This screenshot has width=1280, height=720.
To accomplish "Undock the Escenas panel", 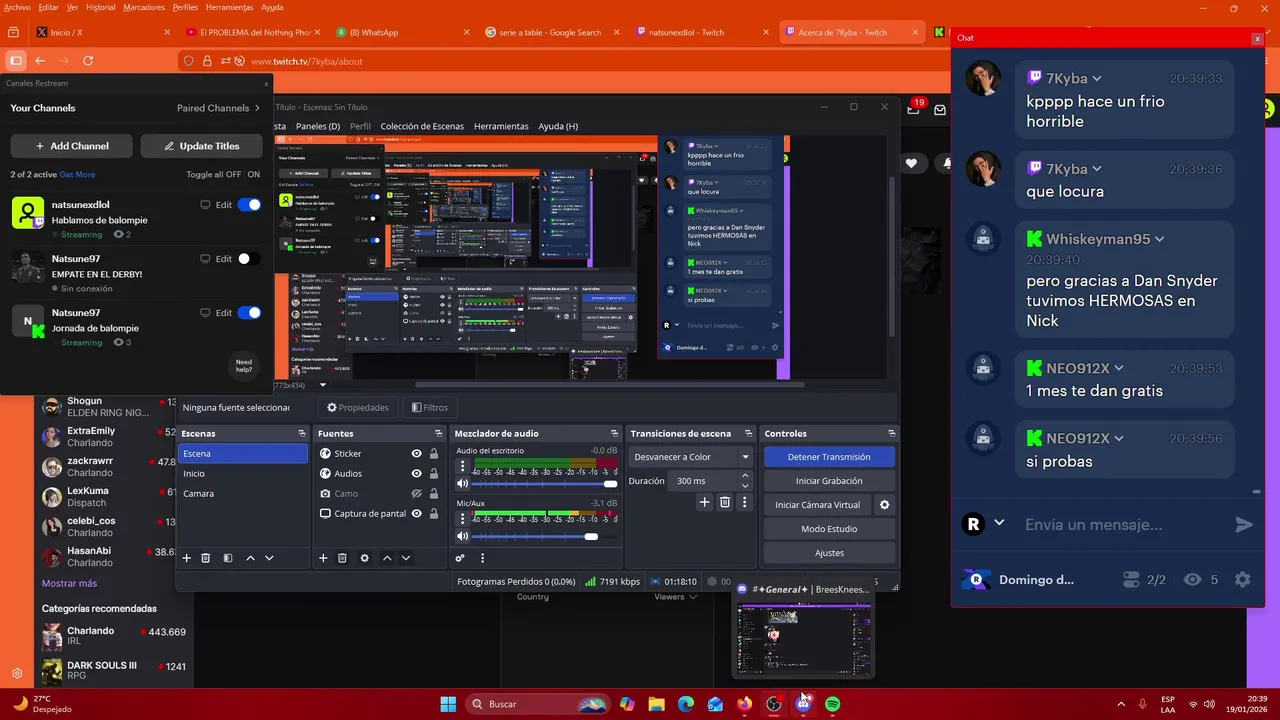I will pos(302,433).
